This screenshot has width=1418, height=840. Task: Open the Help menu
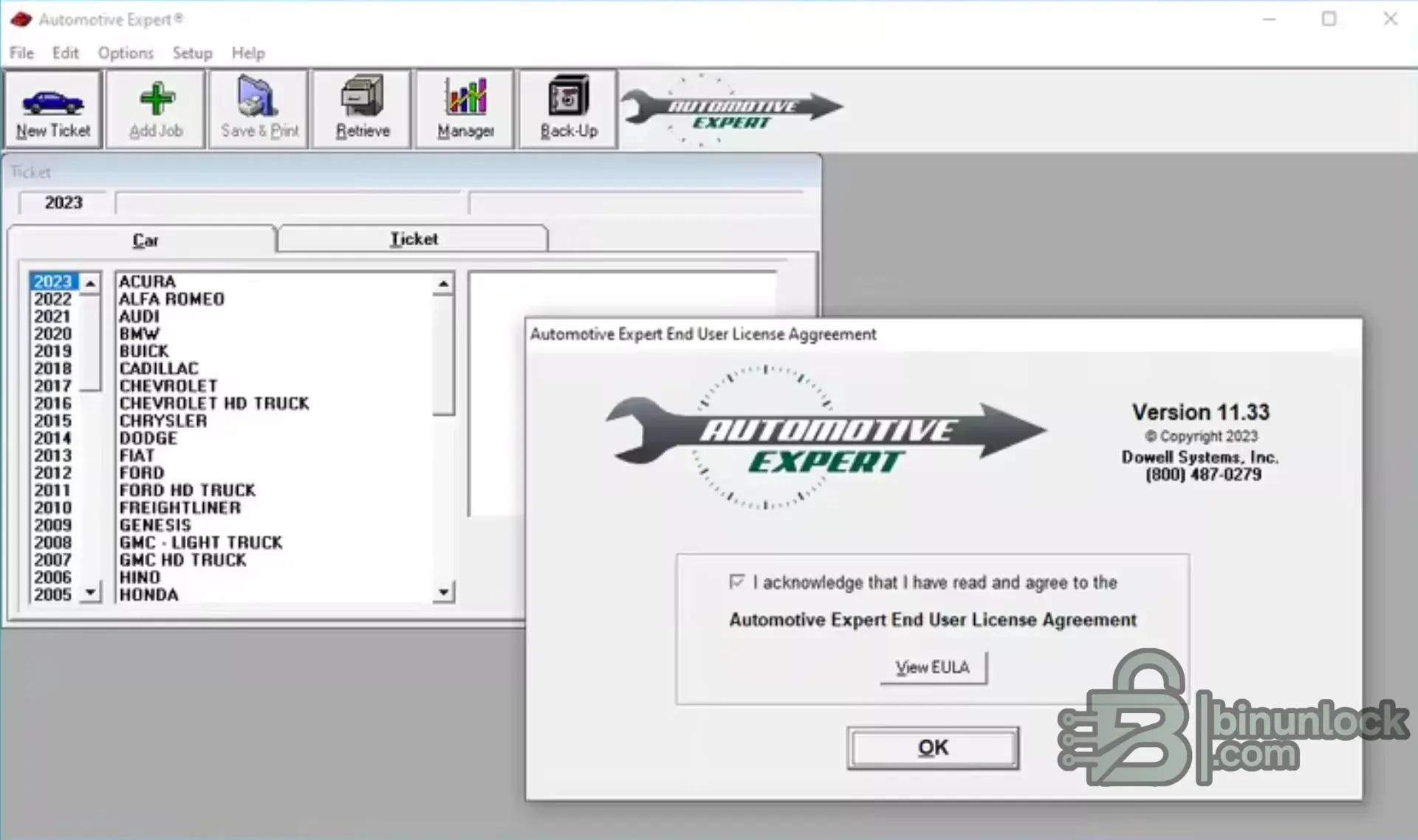coord(248,53)
